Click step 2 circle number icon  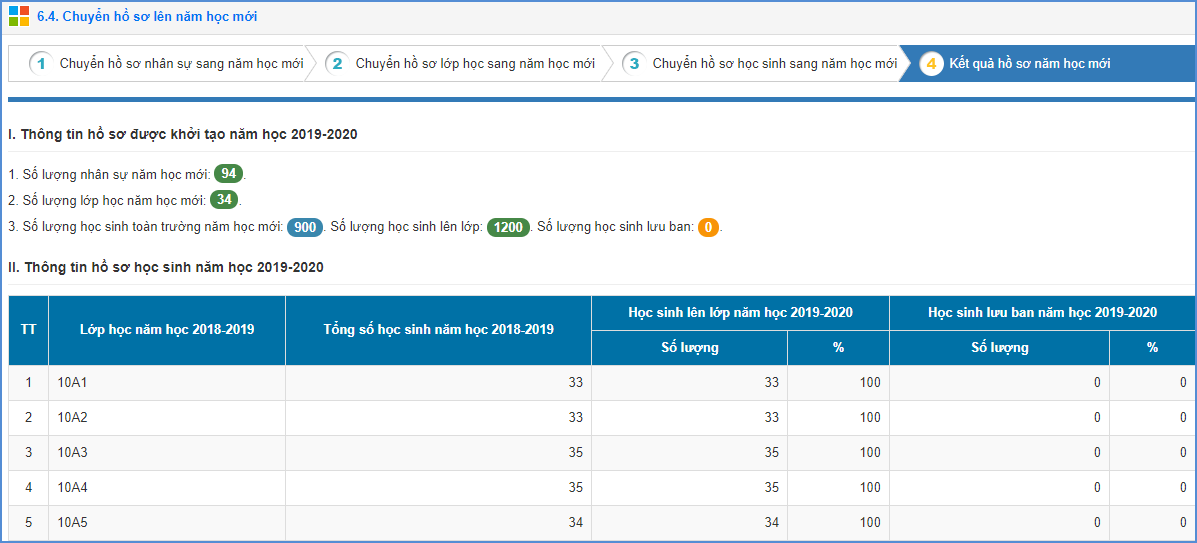337,64
